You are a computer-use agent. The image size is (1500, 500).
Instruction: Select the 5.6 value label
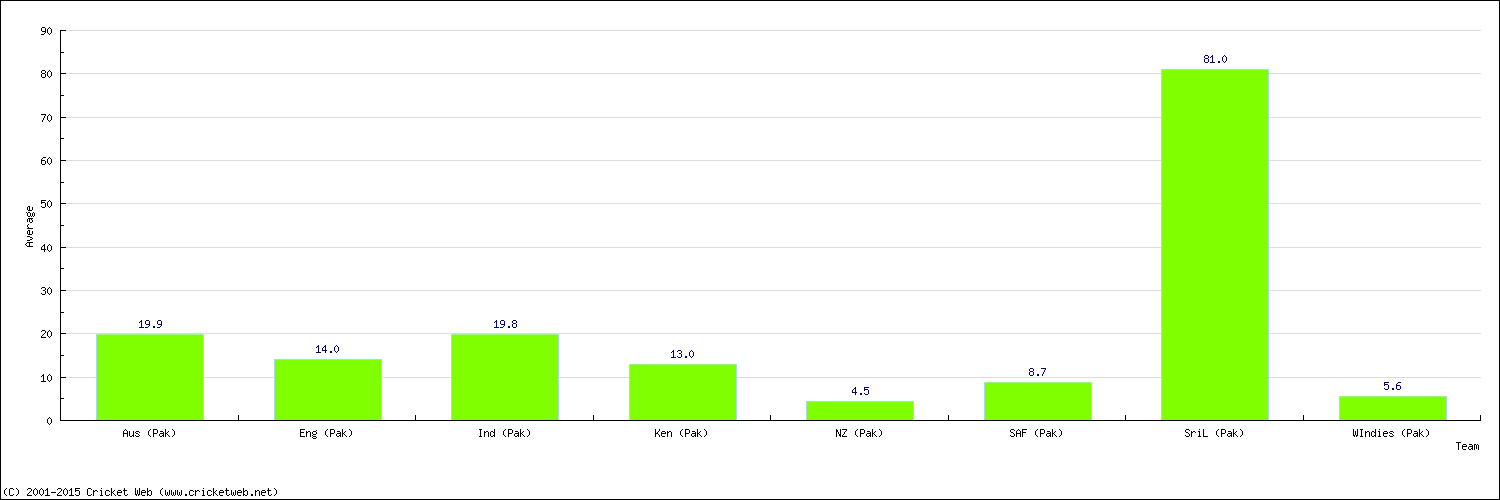coord(1393,386)
